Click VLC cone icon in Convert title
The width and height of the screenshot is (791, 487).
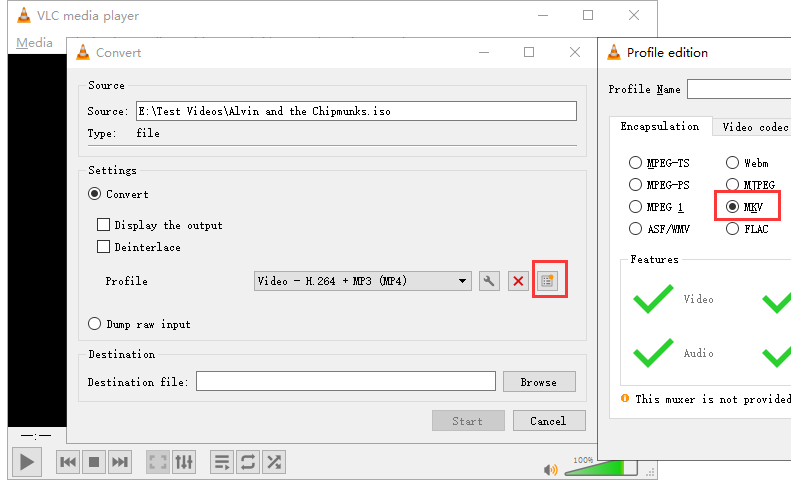point(83,52)
